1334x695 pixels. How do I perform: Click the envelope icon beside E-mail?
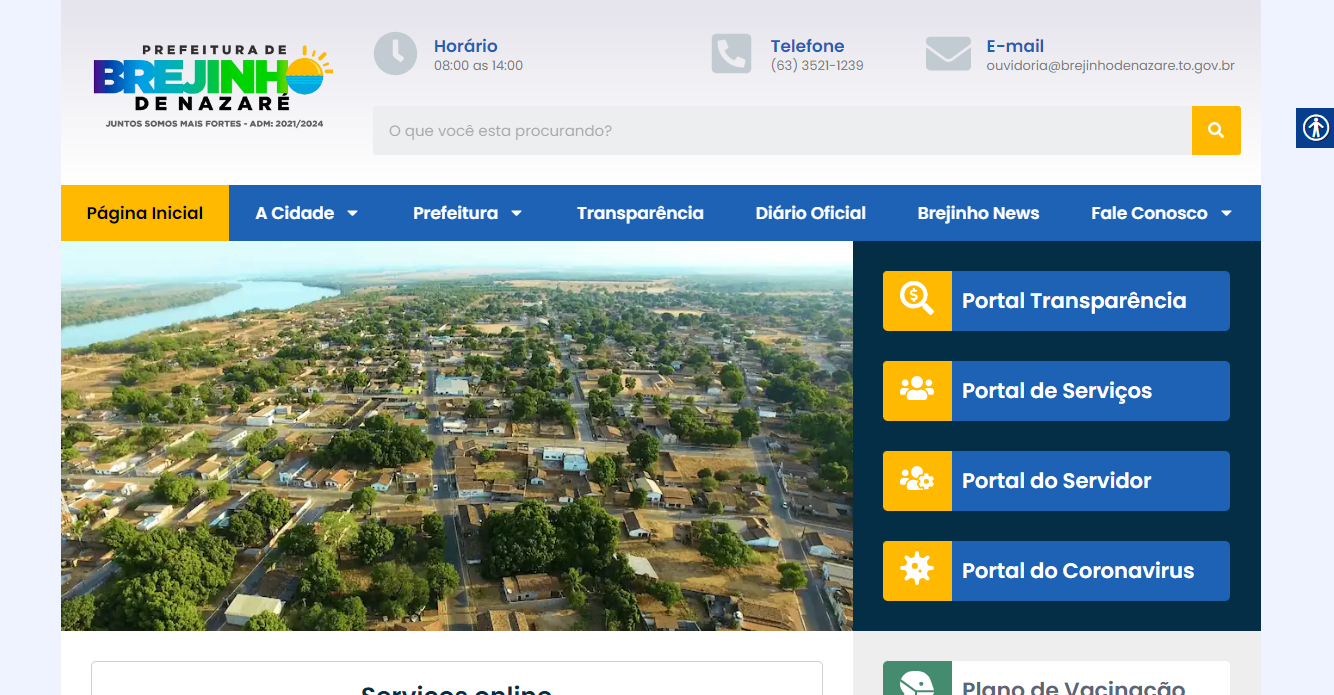(948, 54)
